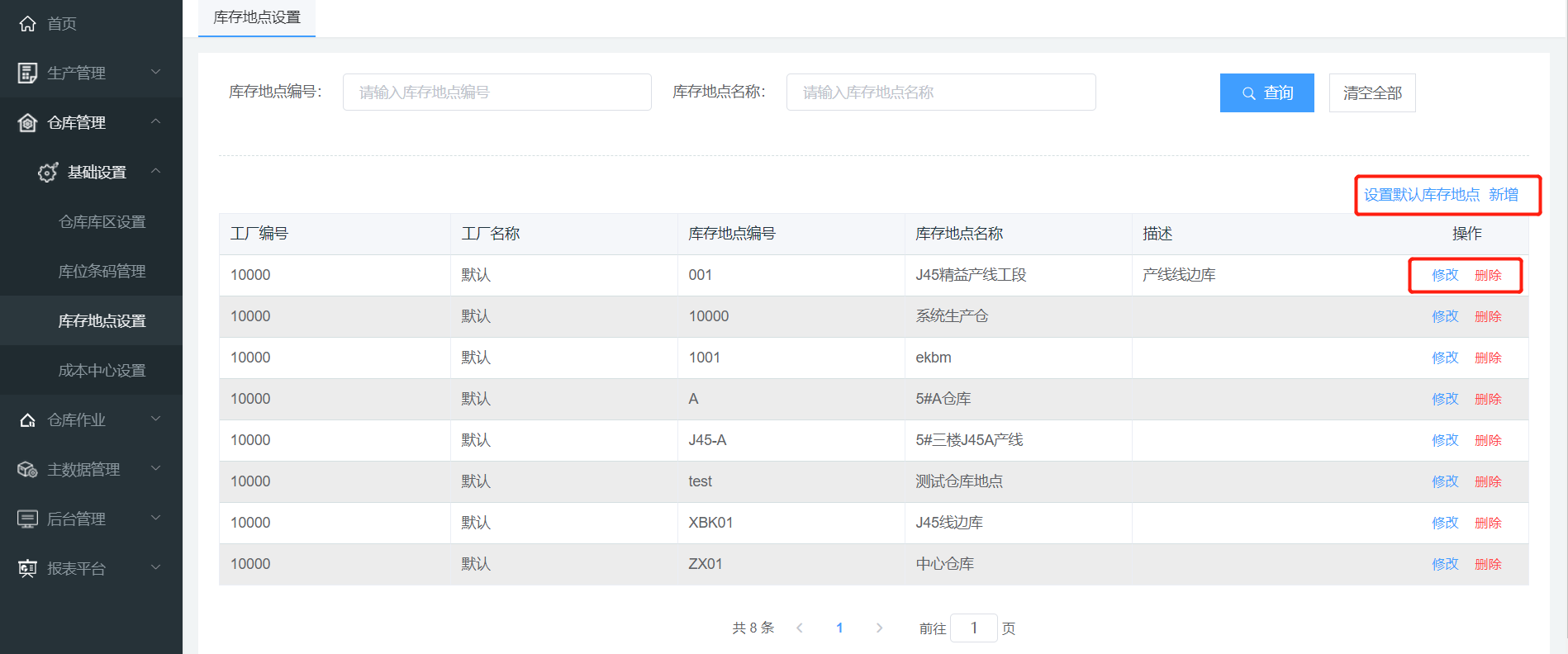Screen dimensions: 1568x654
Task: Click the 设置默认库存地点 link
Action: click(x=1421, y=195)
